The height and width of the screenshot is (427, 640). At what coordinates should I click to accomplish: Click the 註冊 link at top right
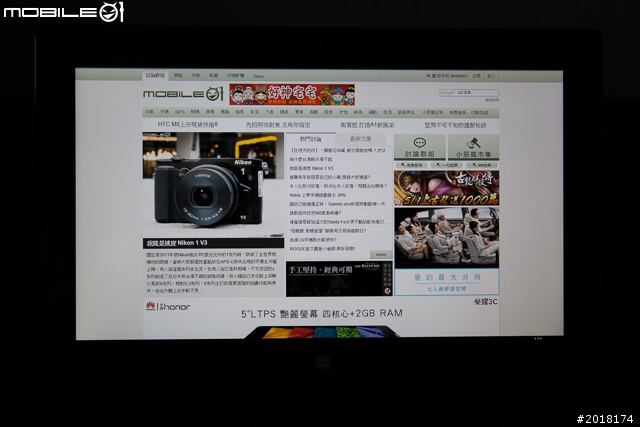pyautogui.click(x=476, y=76)
